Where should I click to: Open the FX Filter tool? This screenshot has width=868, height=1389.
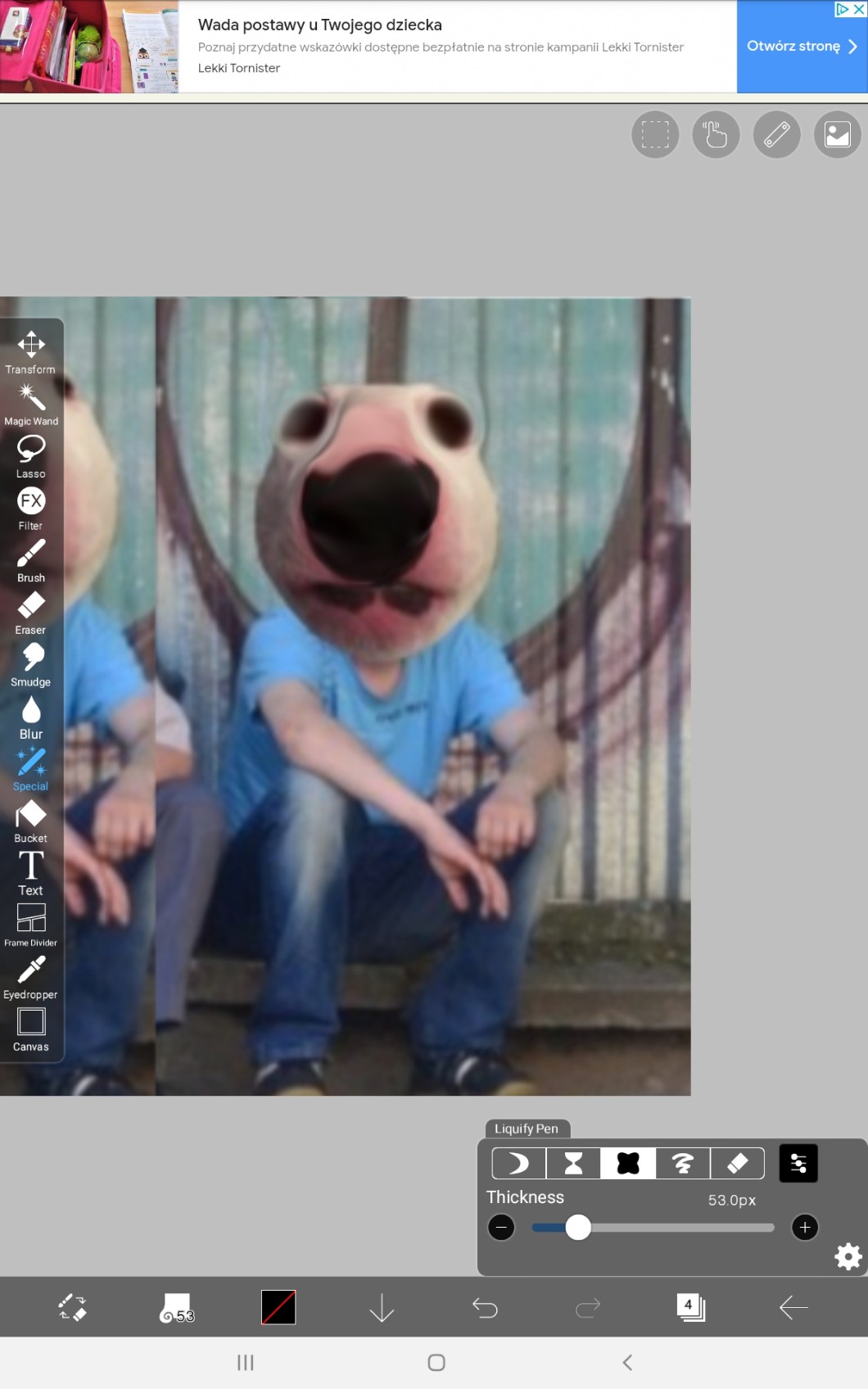click(x=31, y=509)
